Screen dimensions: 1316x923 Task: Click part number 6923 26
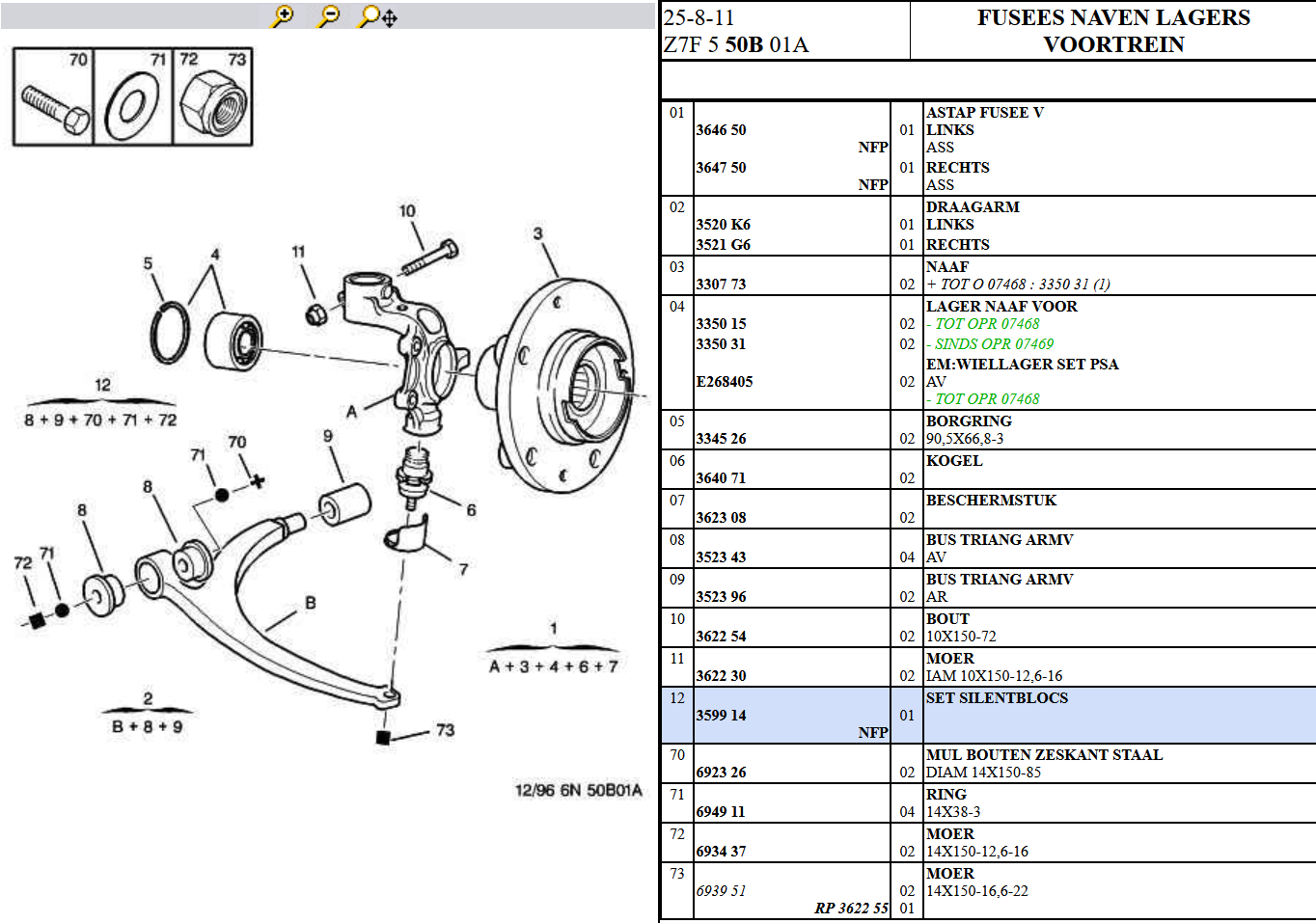(721, 773)
